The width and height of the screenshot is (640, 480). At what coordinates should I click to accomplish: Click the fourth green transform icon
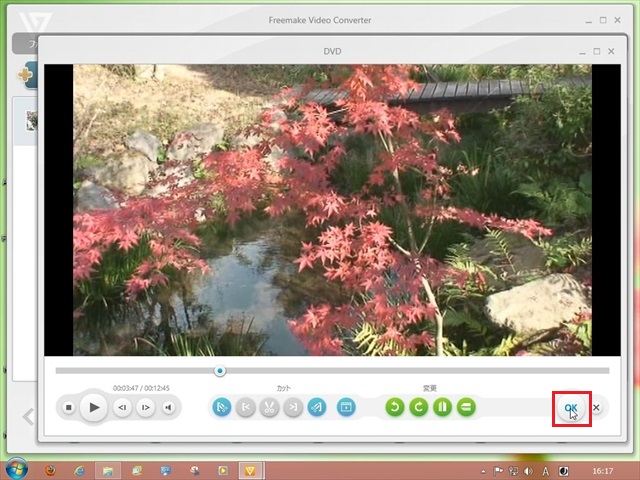point(466,407)
